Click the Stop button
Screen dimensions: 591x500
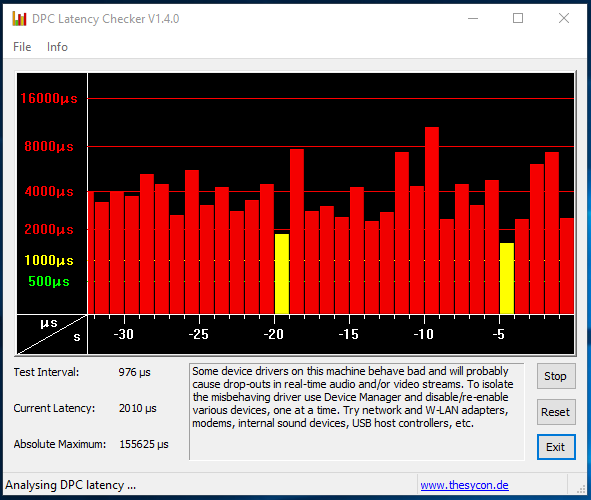(x=556, y=376)
